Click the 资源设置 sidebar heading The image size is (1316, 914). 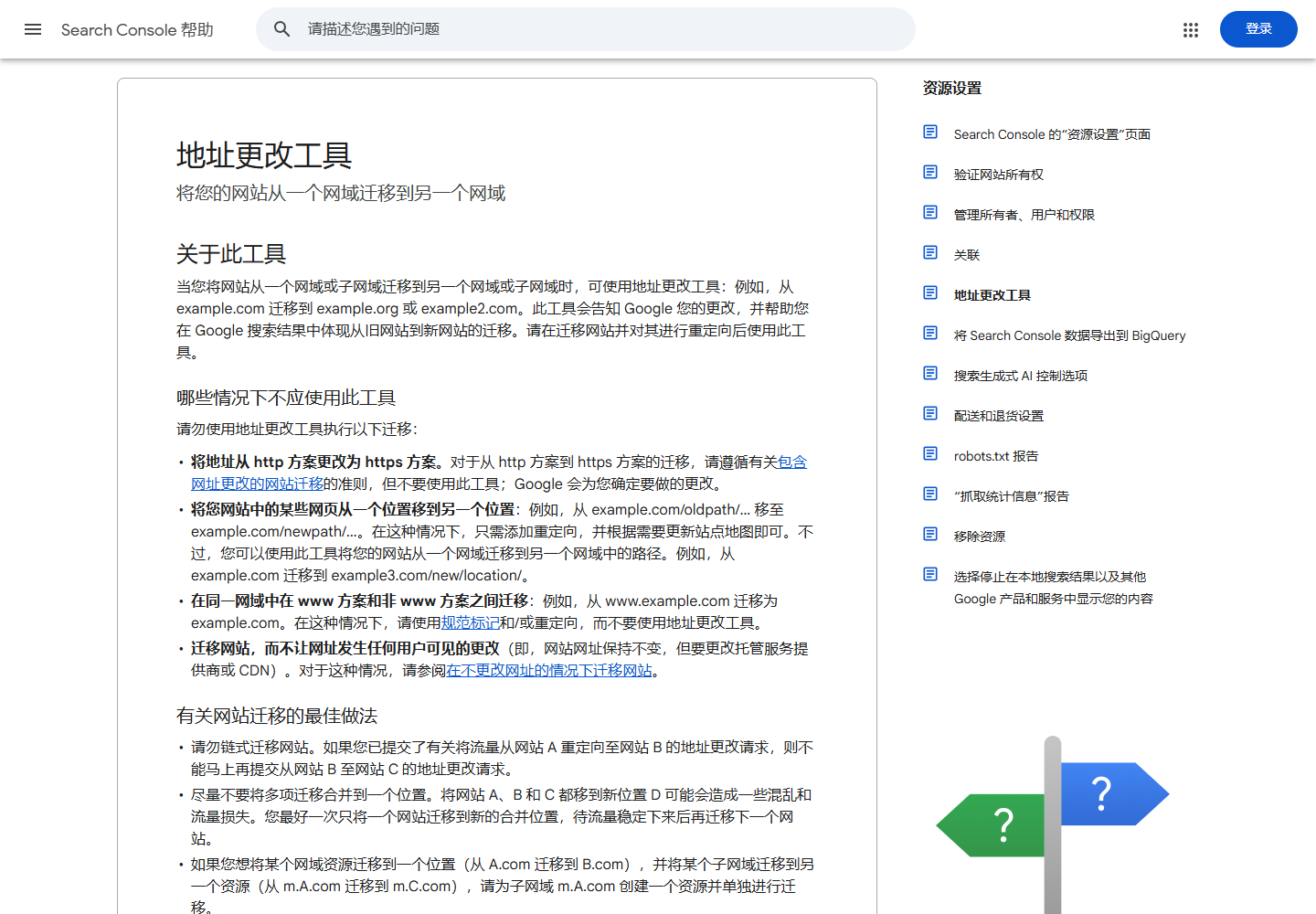click(952, 88)
